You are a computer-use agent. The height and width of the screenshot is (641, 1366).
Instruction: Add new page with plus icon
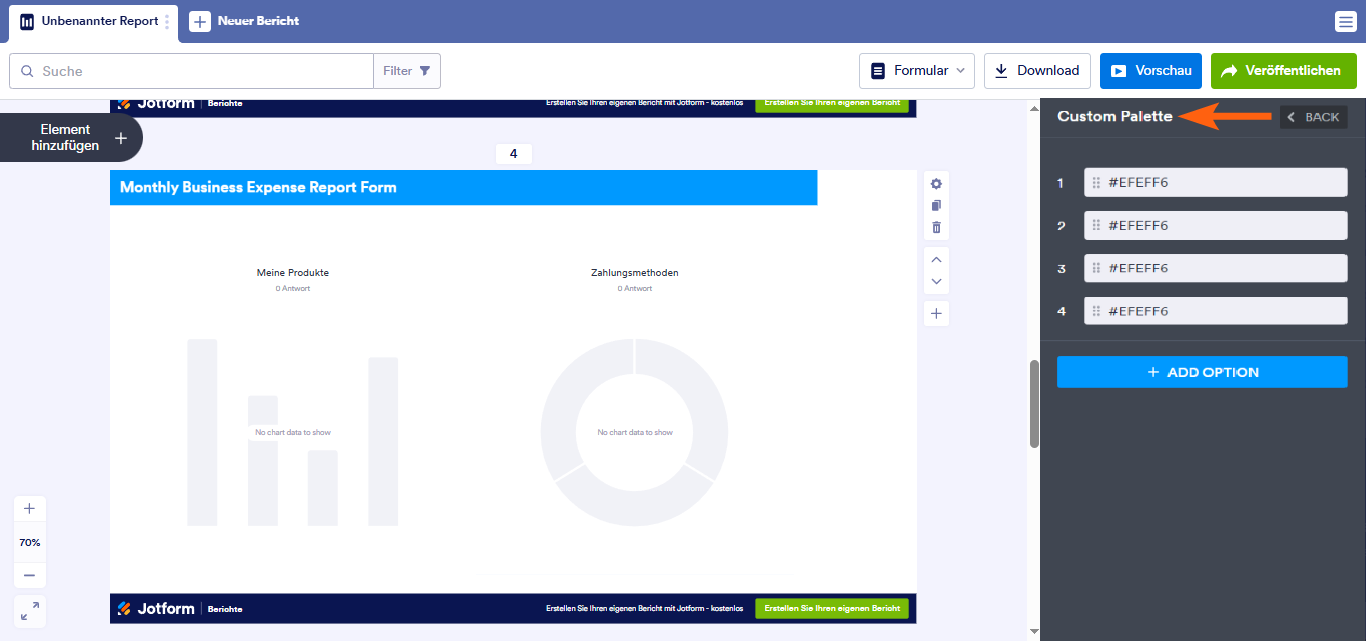click(936, 314)
